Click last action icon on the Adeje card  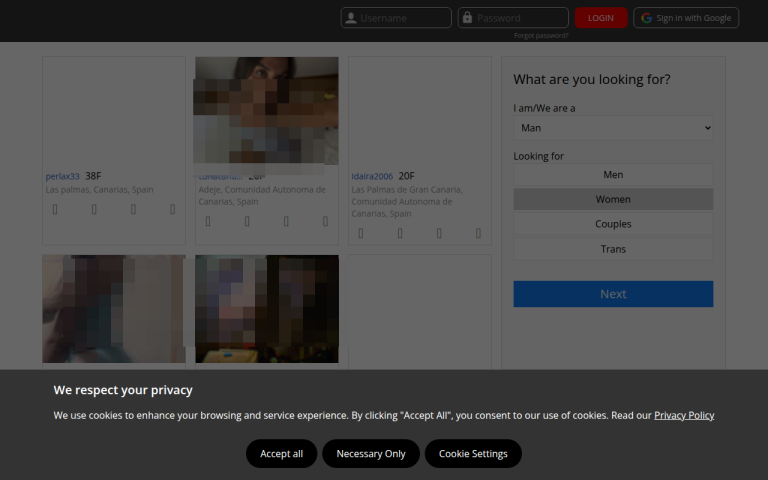tap(325, 222)
